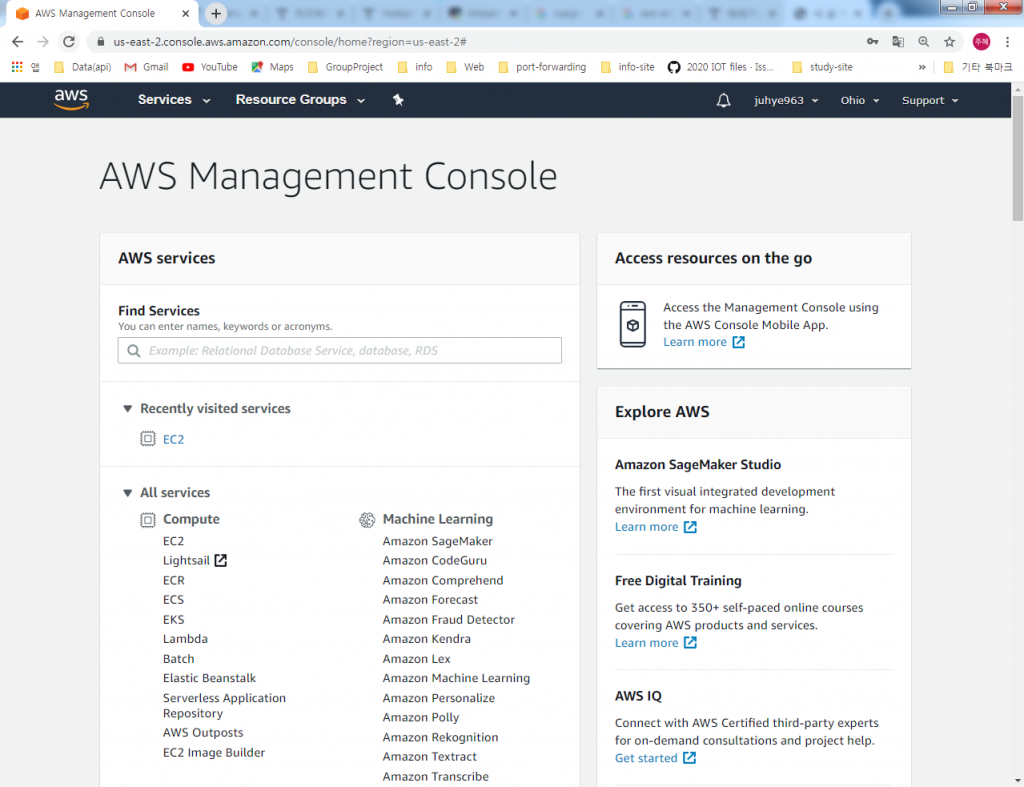Open the Web bookmark folder
This screenshot has width=1024, height=787.
465,67
